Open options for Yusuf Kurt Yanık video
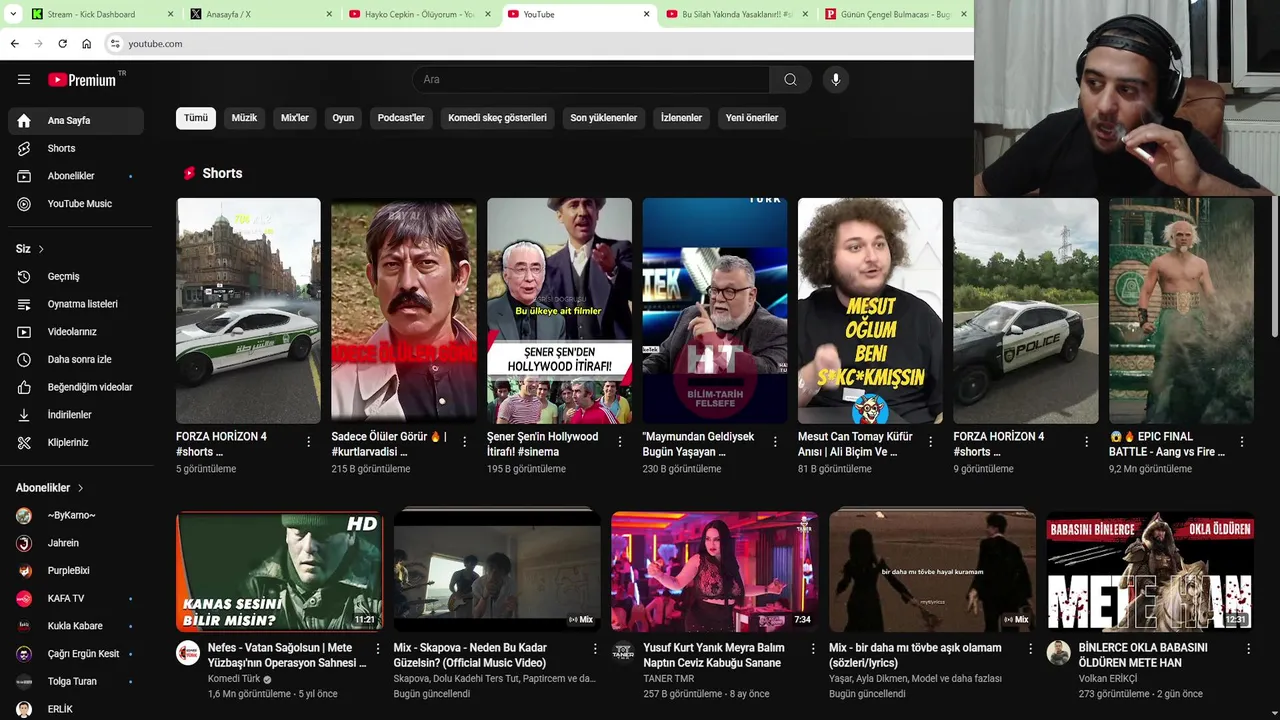 click(812, 649)
